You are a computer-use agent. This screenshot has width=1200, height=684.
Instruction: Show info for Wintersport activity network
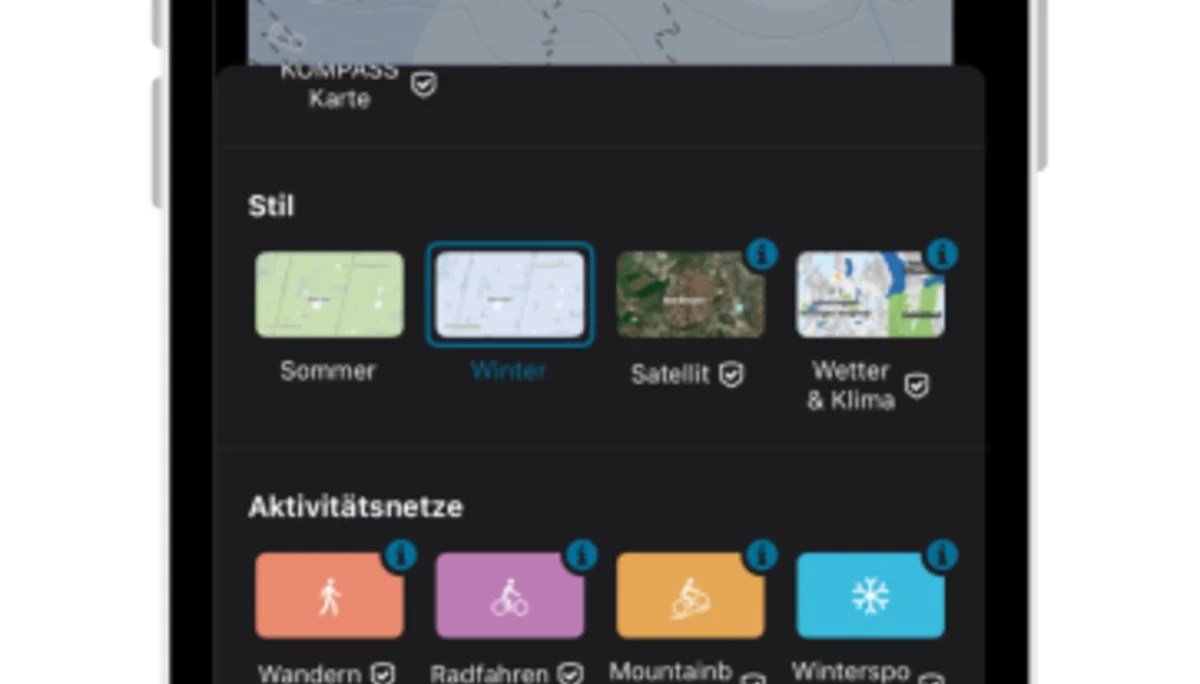coord(941,554)
